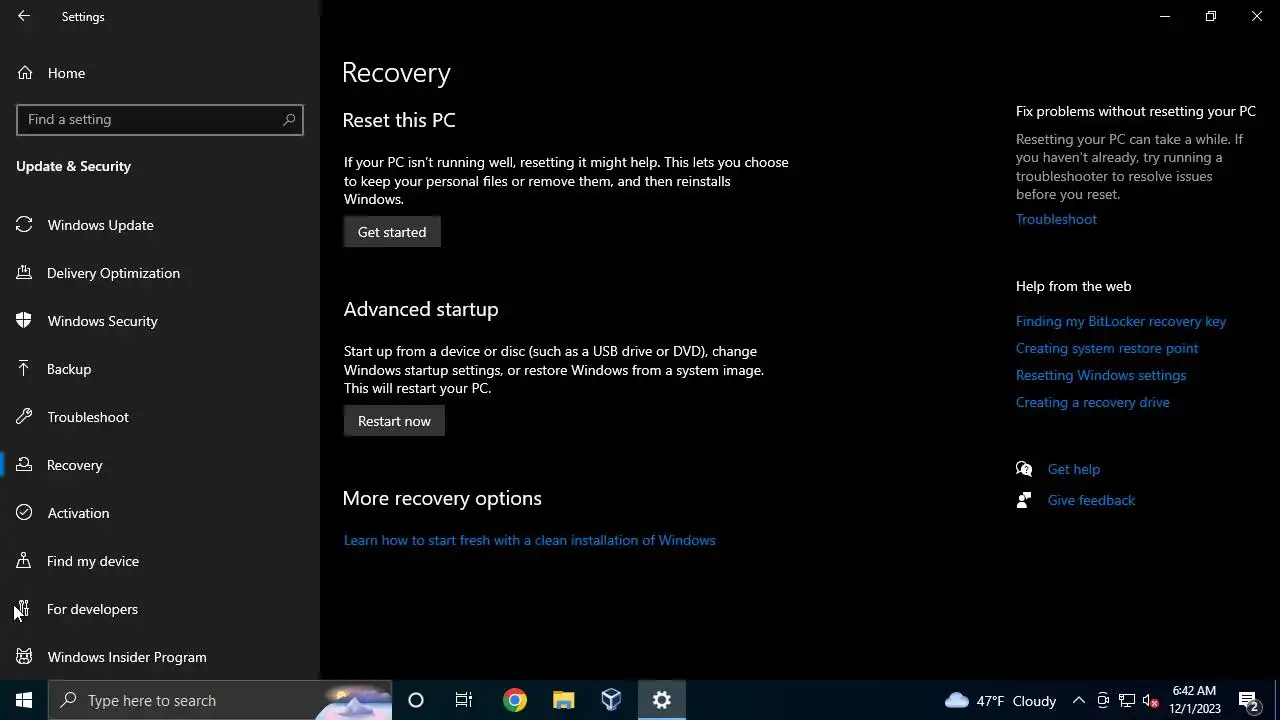Open Cortana circle icon on taskbar
The image size is (1280, 720).
416,700
